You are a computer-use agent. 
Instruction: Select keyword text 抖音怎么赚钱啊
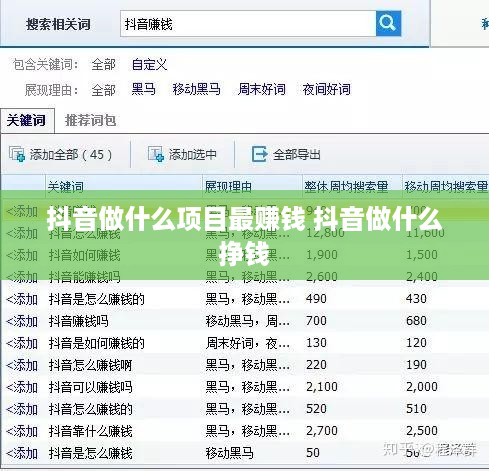point(91,365)
